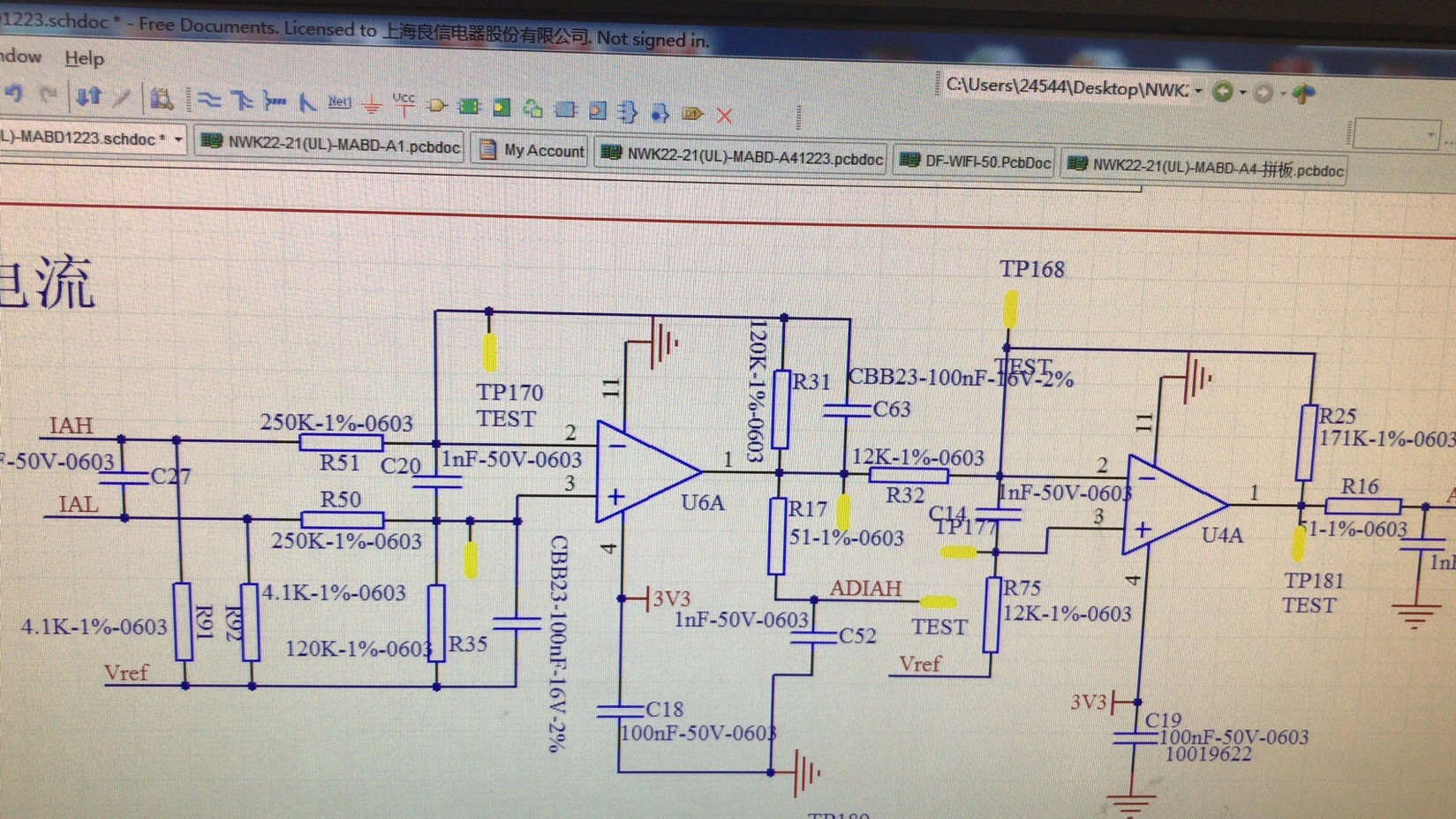Select the Place Signal Harness tool
Viewport: 1456px width, 819px height.
(275, 102)
